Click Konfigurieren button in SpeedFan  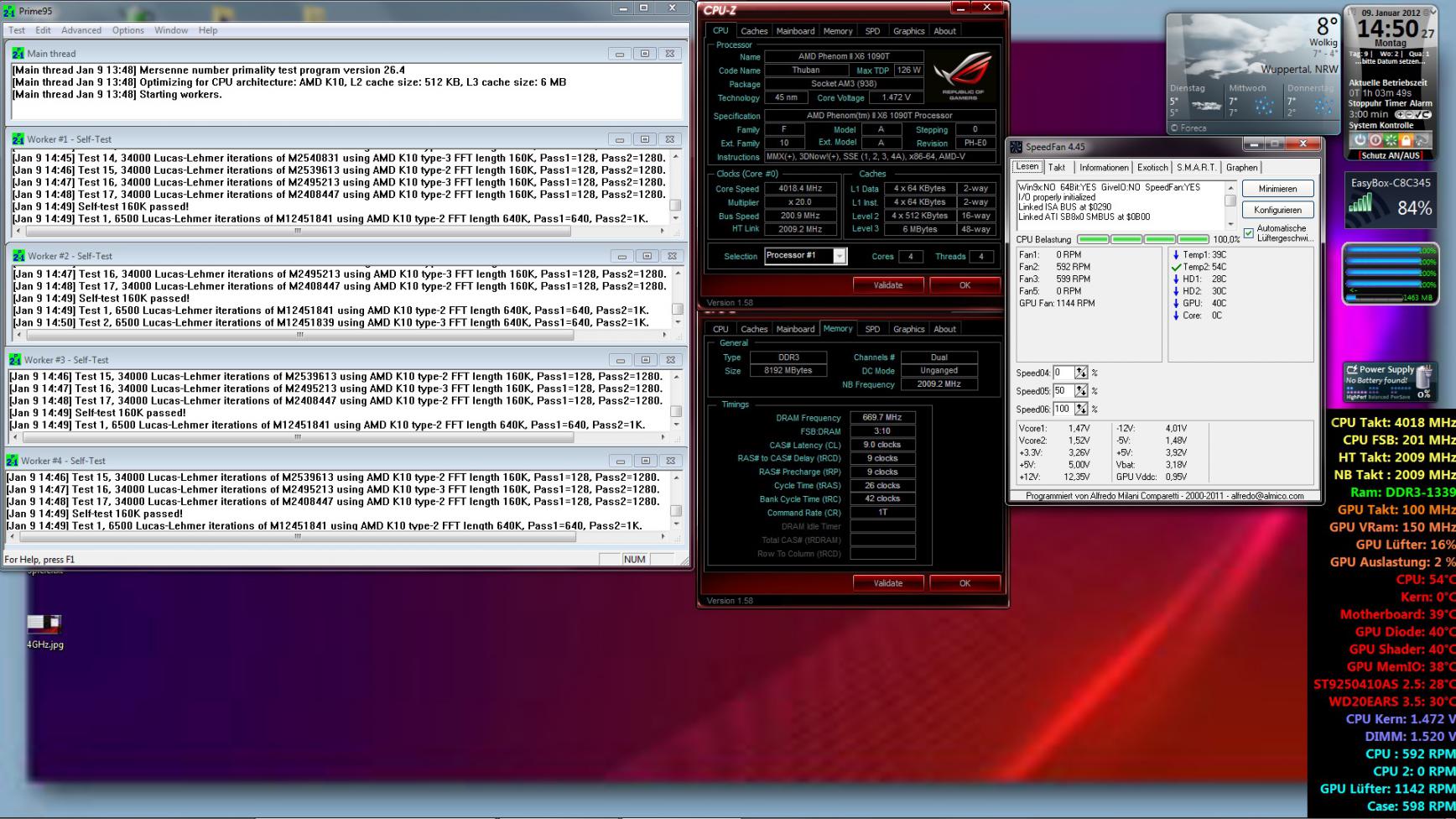pos(1277,210)
